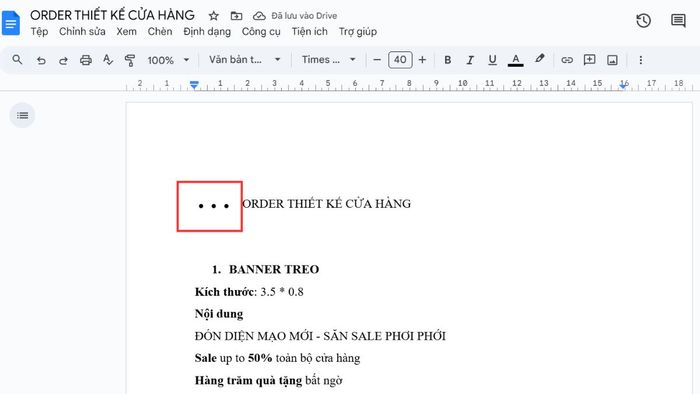This screenshot has width=700, height=394.
Task: Toggle underline formatting
Action: [x=492, y=60]
